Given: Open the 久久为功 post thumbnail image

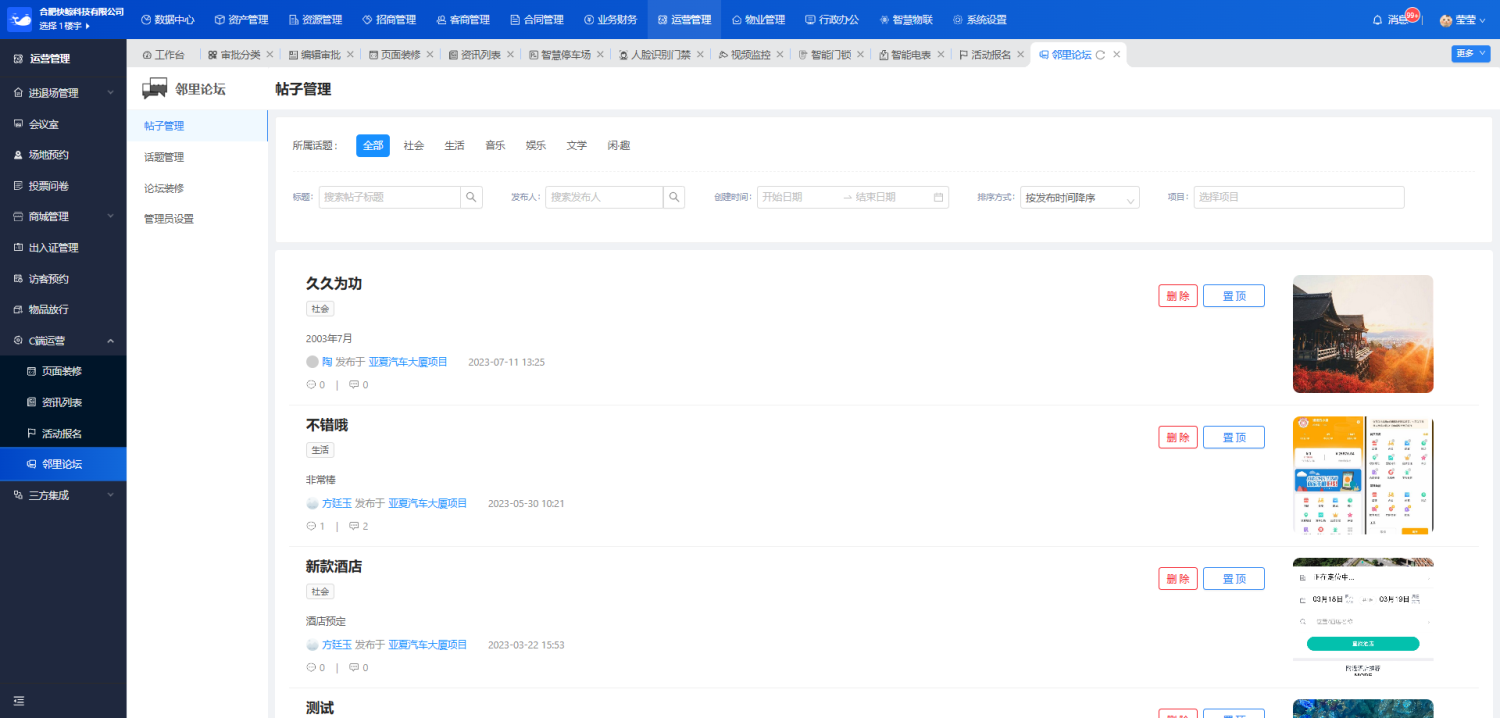Looking at the screenshot, I should click(x=1362, y=334).
